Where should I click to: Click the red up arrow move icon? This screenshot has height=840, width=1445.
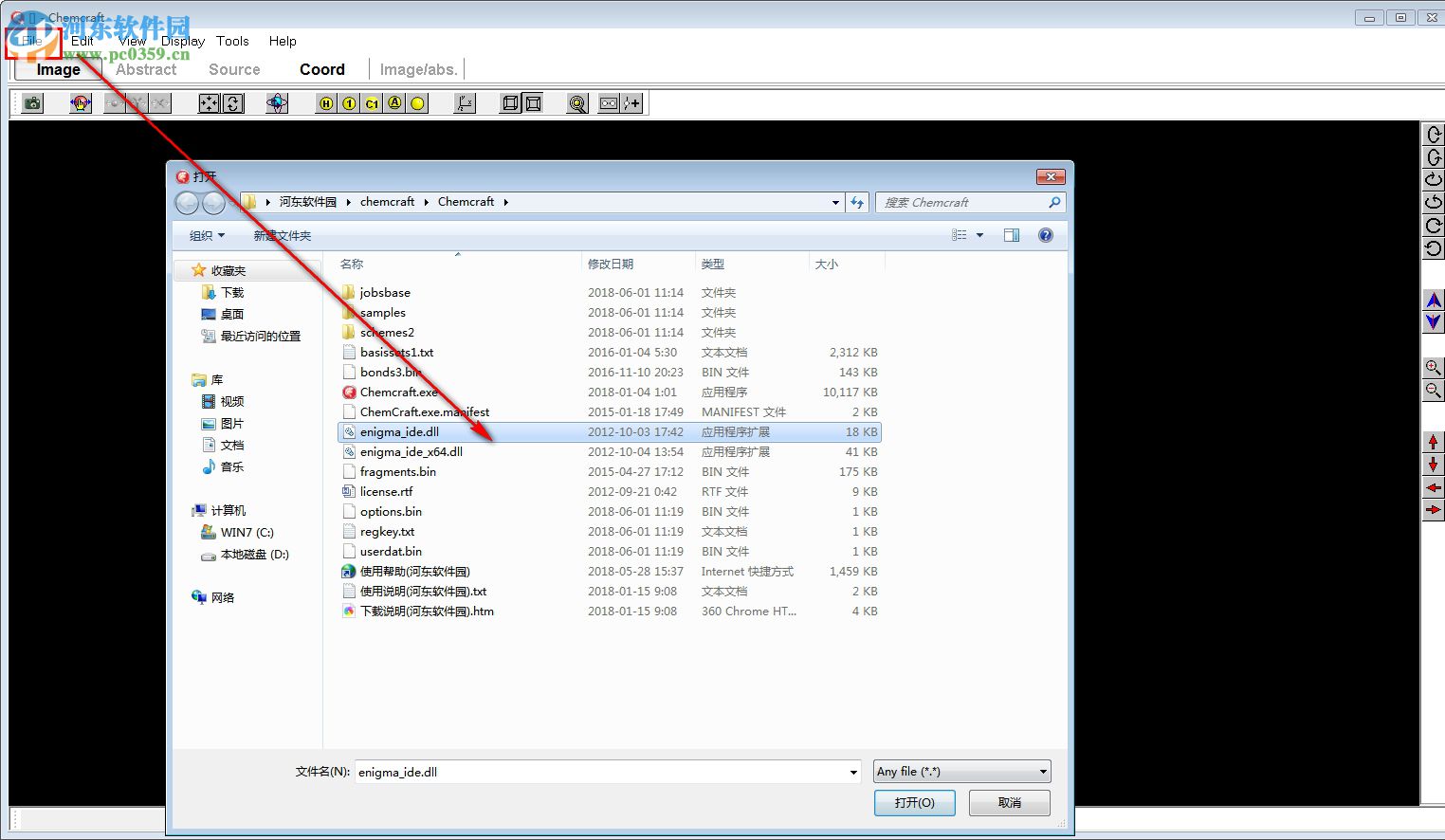tap(1434, 442)
